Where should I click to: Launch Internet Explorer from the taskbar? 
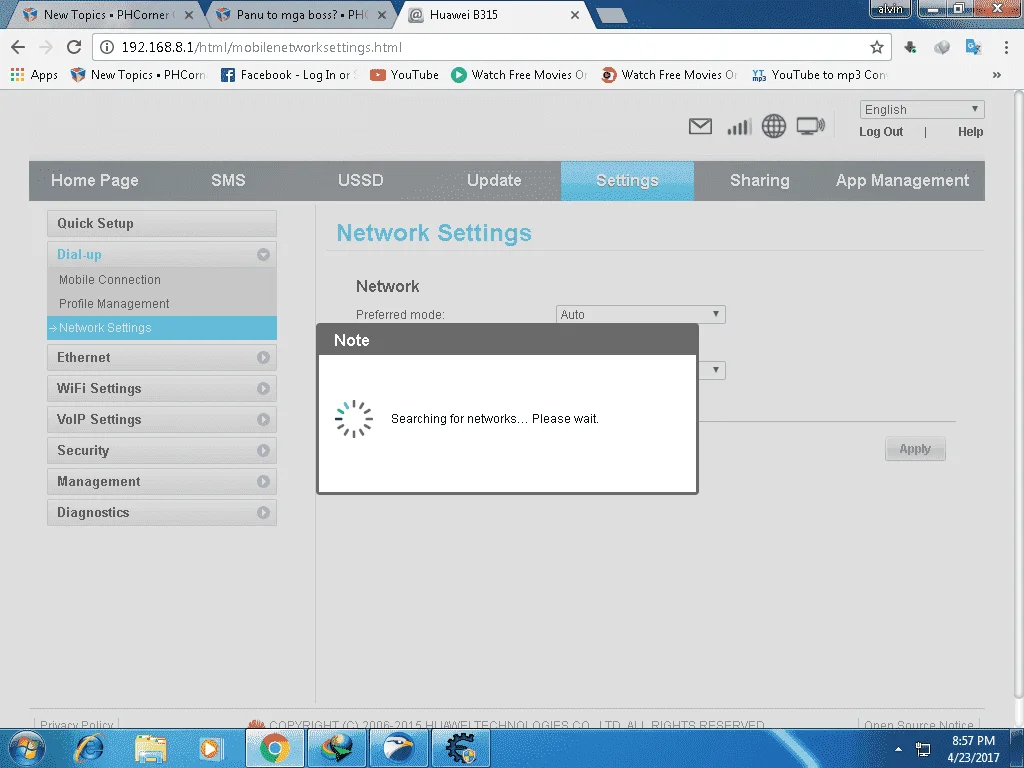(x=88, y=748)
